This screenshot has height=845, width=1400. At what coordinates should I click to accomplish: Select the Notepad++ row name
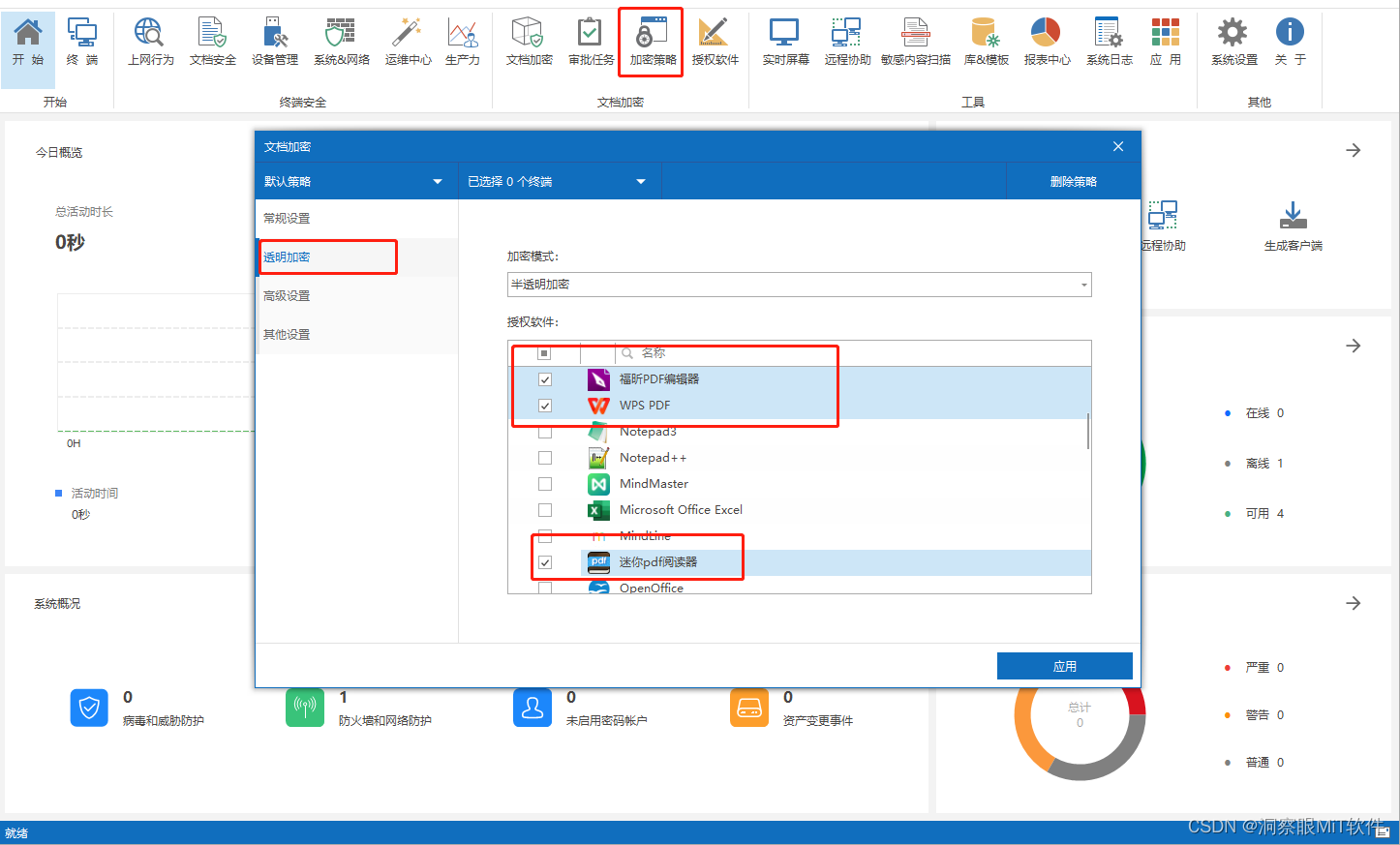(654, 458)
